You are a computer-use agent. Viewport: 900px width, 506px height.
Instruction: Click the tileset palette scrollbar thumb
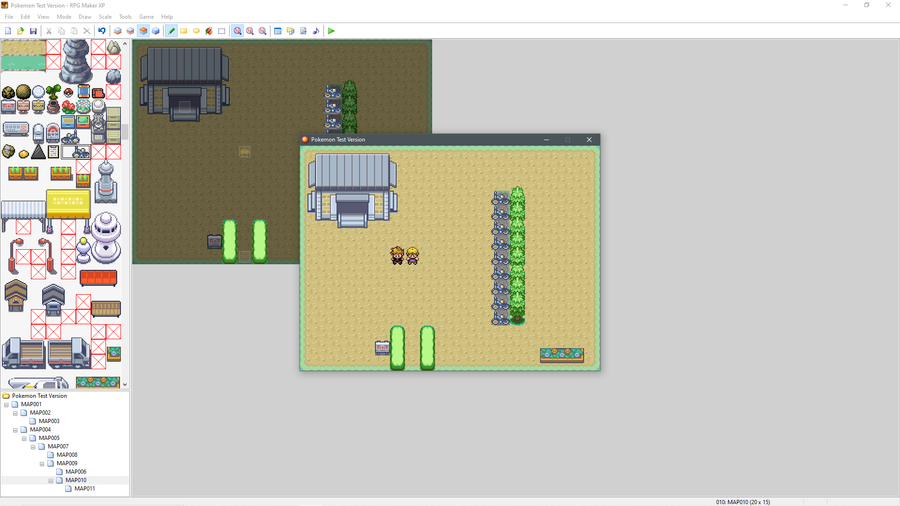tap(125, 132)
